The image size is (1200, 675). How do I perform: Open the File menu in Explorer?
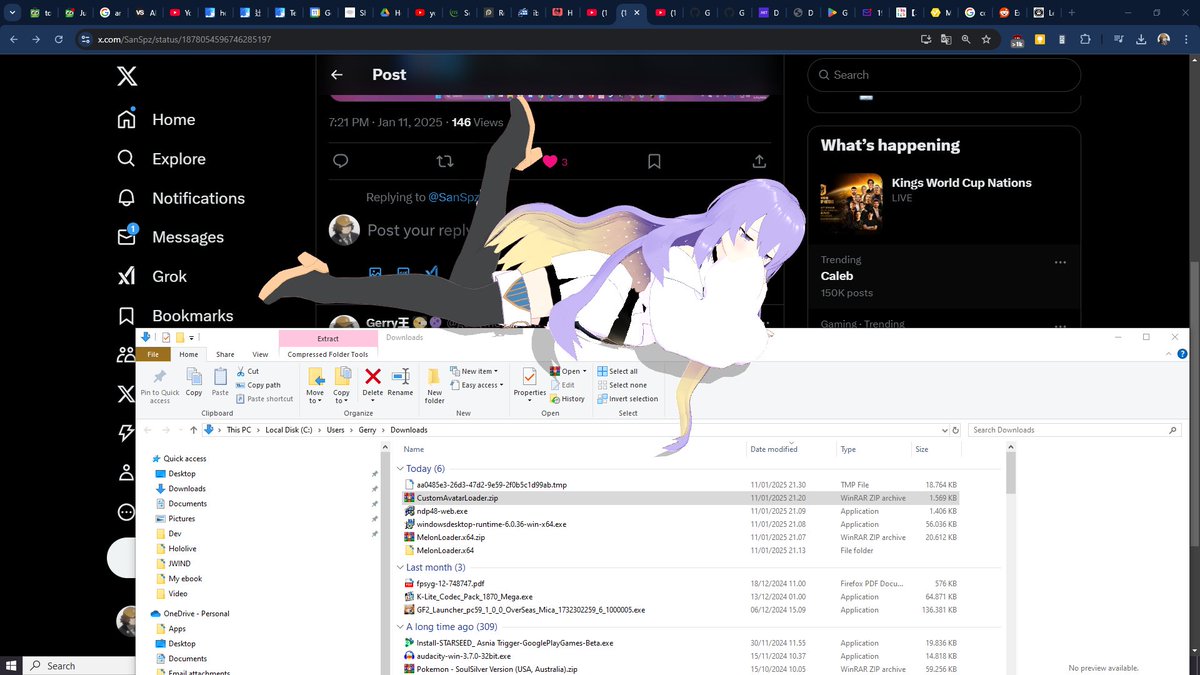tap(153, 354)
